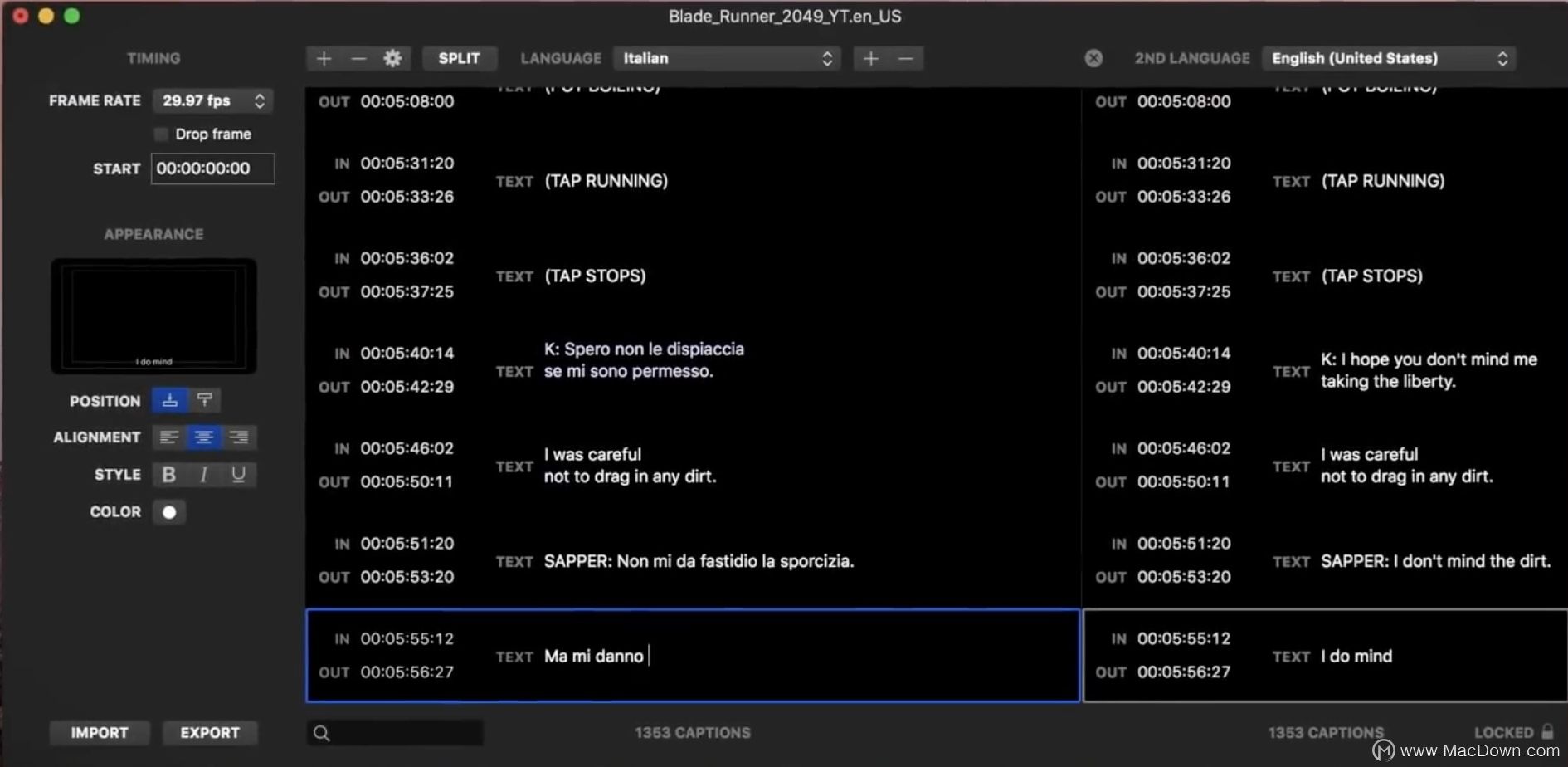
Task: Open caption settings gear icon
Action: tap(392, 58)
